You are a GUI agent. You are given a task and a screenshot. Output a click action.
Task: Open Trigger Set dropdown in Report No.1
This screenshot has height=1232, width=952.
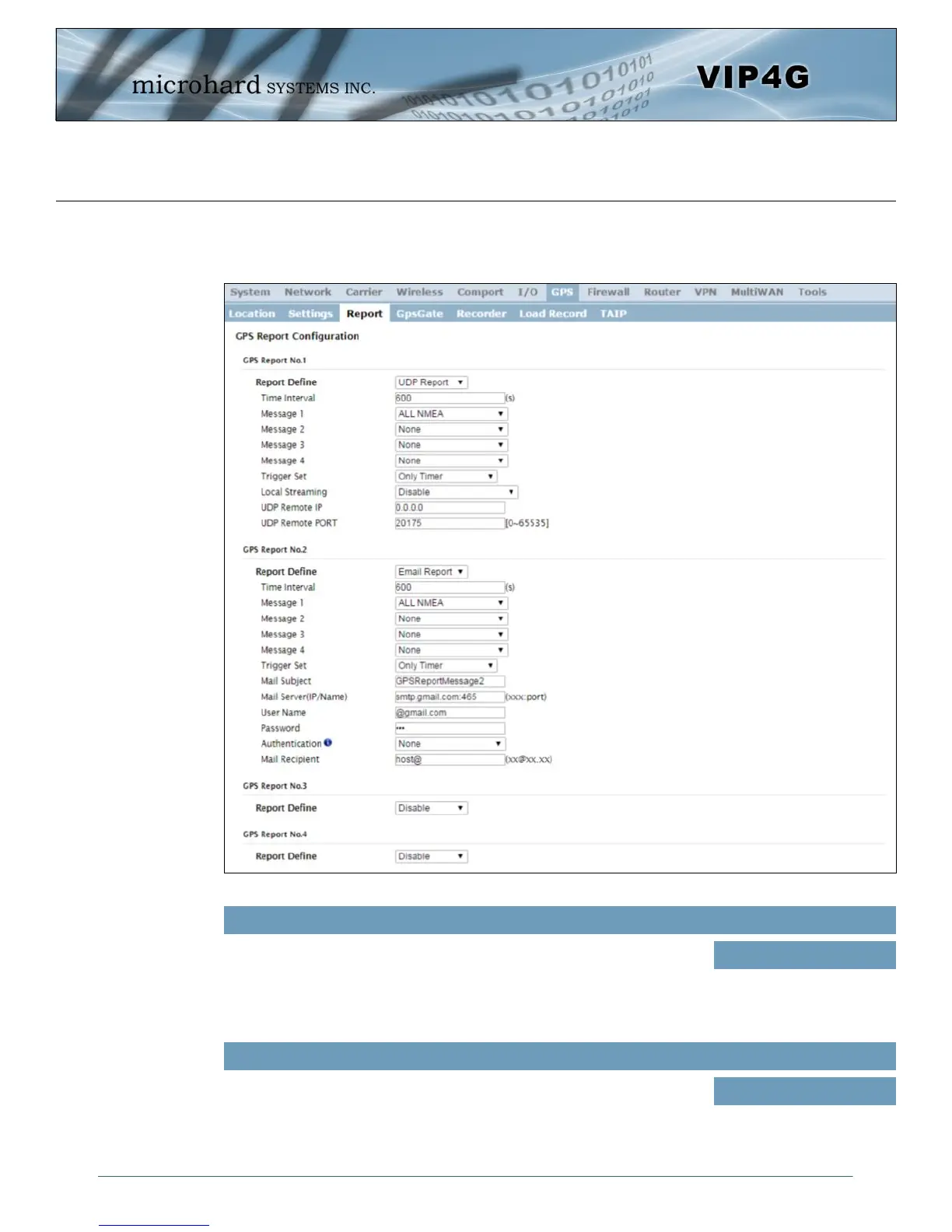446,476
